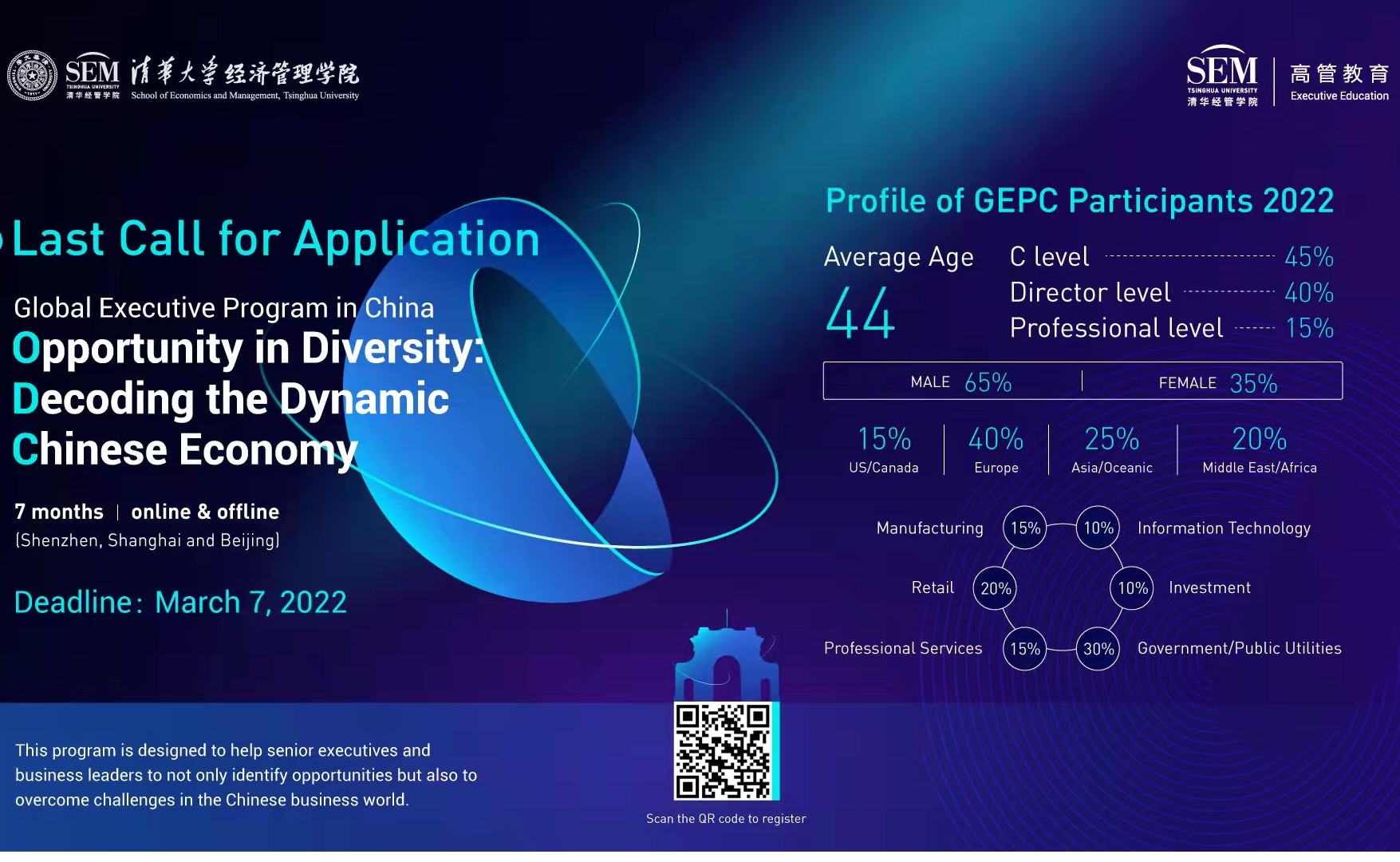Select the Information Technology 10% circle
This screenshot has height=862, width=1400.
click(x=1098, y=528)
